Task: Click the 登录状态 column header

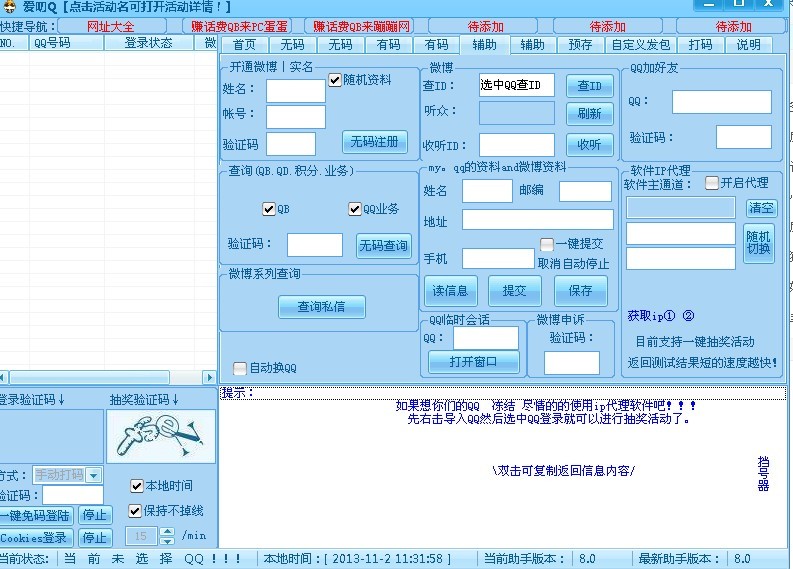Action: coord(148,43)
